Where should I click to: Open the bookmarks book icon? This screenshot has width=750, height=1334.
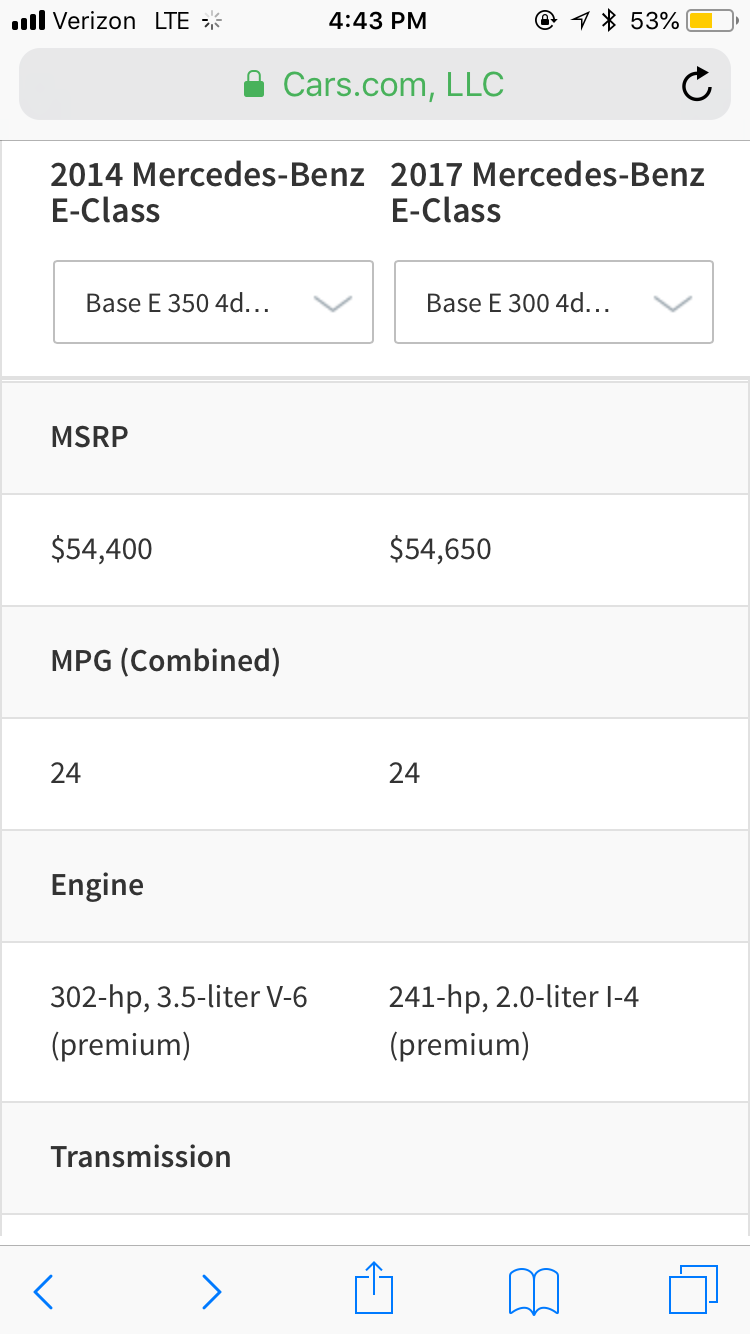click(534, 1291)
